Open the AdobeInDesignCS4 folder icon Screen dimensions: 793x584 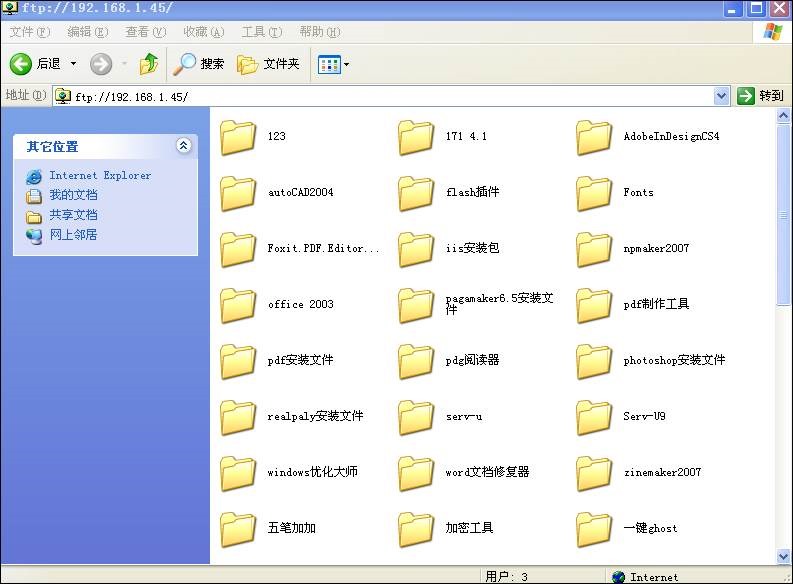594,137
